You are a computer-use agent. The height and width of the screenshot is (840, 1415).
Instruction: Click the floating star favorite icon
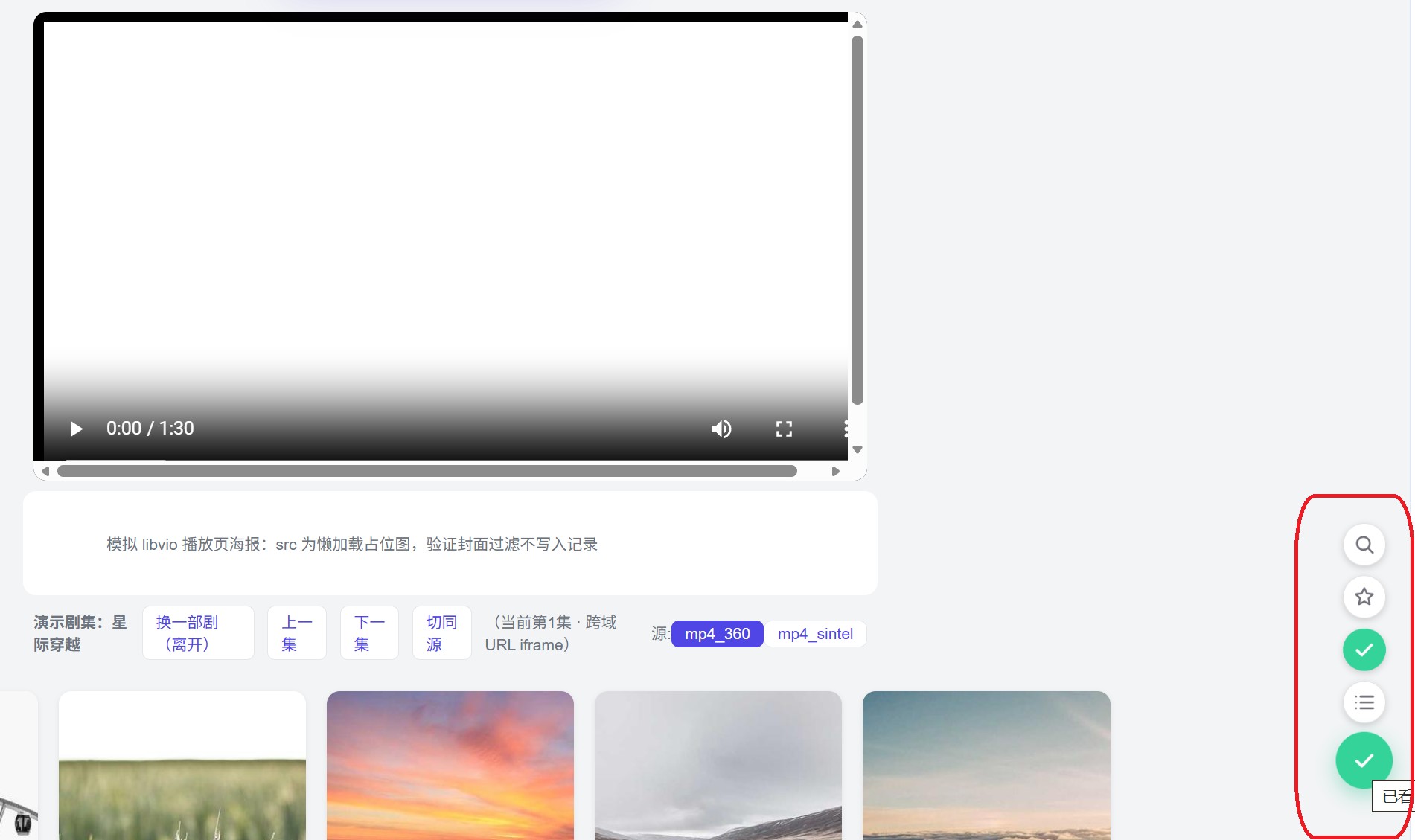point(1364,597)
